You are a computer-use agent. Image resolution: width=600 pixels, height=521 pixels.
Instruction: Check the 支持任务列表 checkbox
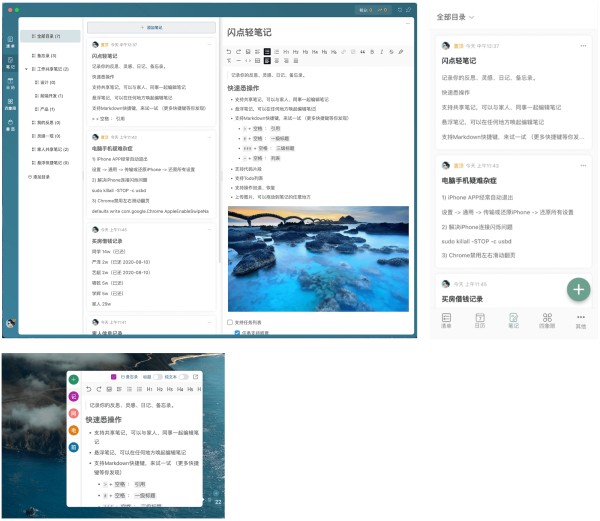tap(230, 322)
